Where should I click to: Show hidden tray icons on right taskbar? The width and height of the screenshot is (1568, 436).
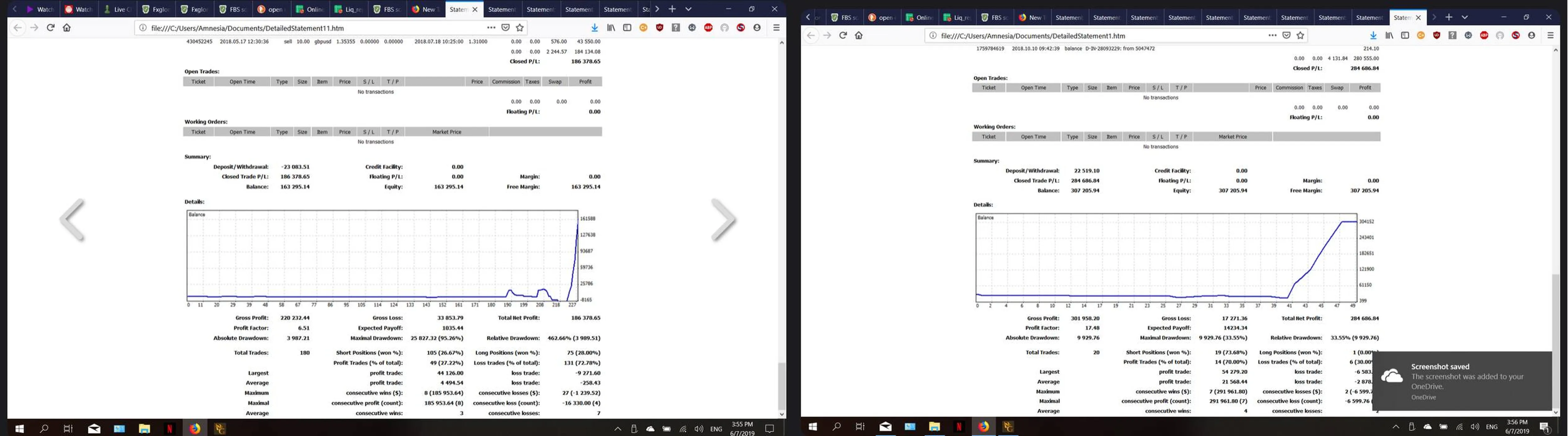[x=1396, y=427]
